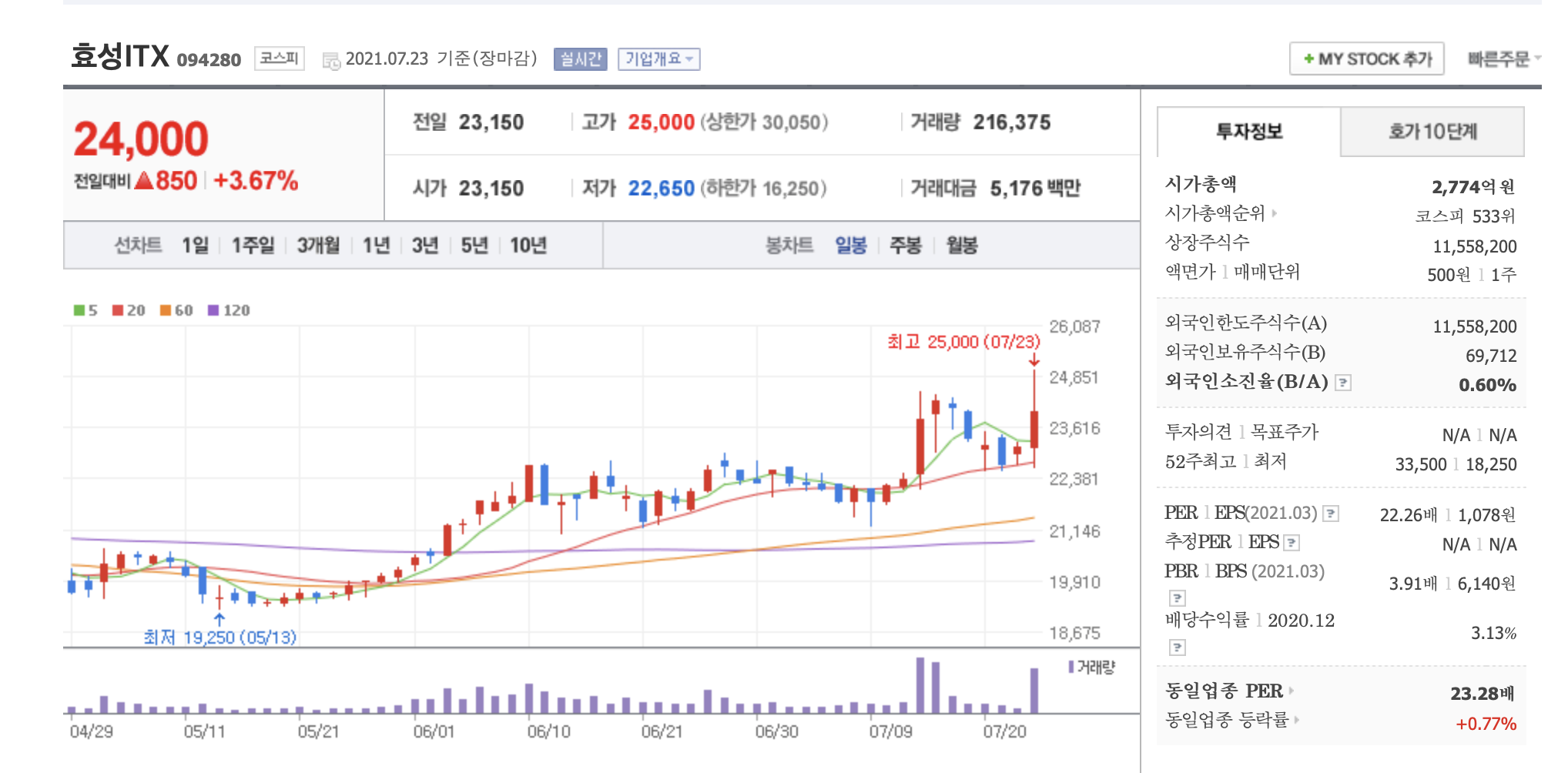This screenshot has height=773, width=1568.
Task: Click the 코스피 market label
Action: pos(278,58)
